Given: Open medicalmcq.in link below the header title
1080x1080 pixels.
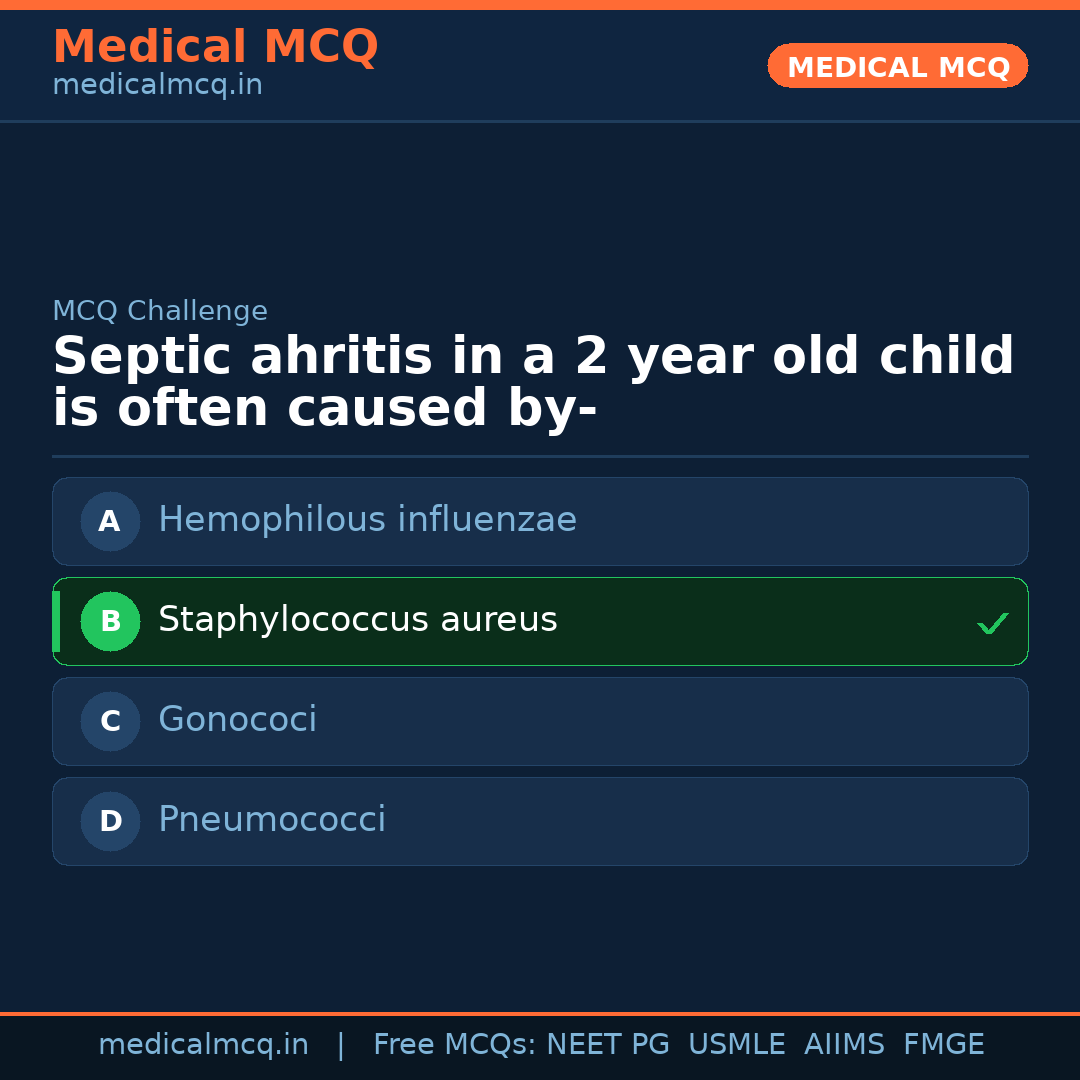Looking at the screenshot, I should click(x=157, y=85).
